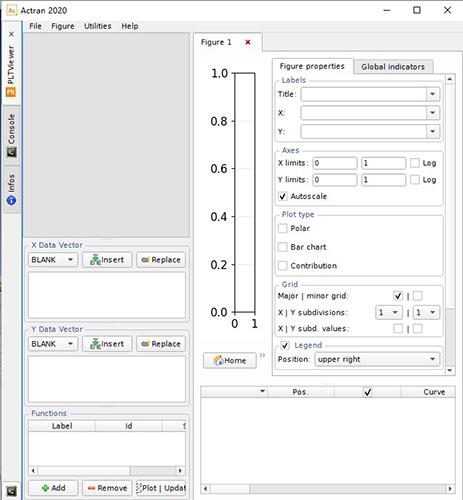Enable the Polar plot type checkbox

(282, 228)
